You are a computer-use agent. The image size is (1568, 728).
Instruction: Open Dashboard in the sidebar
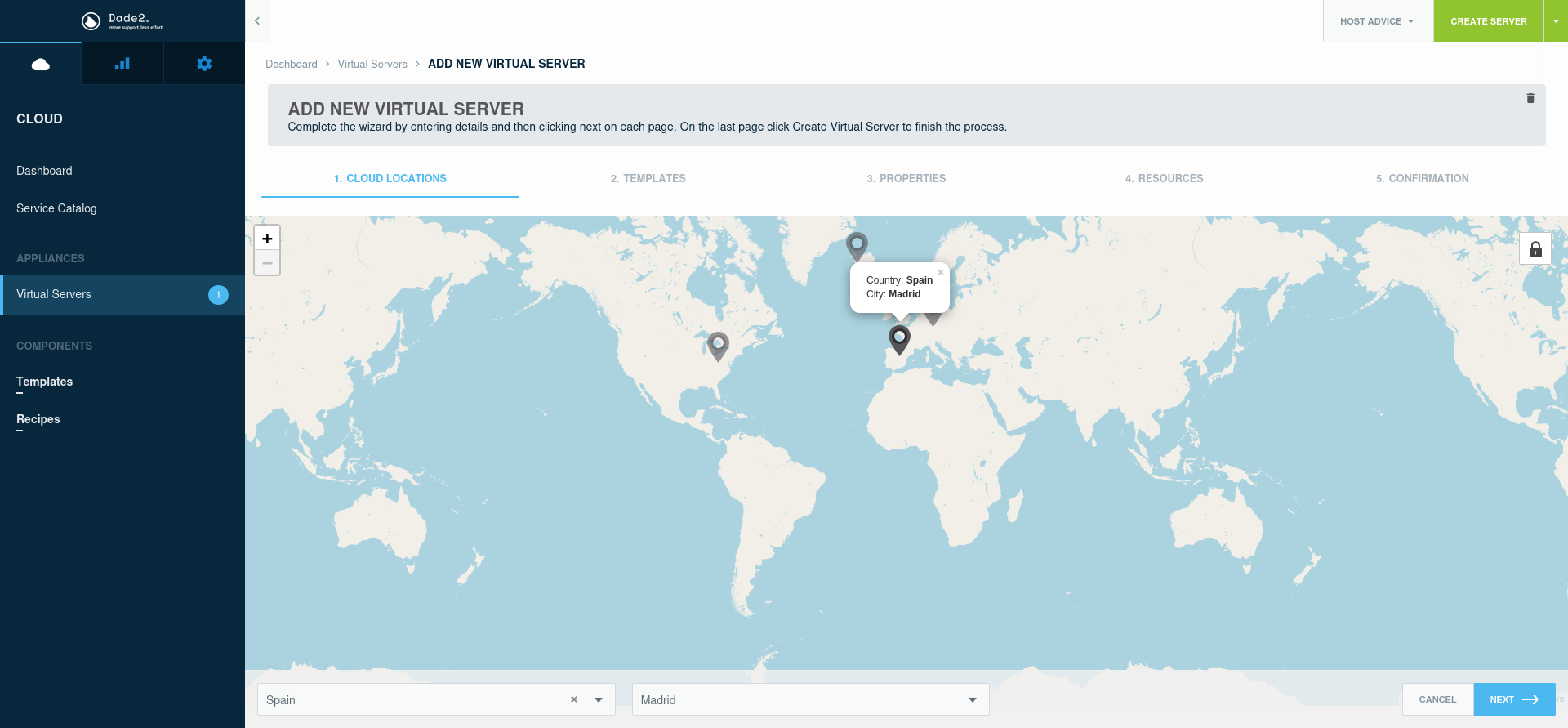[44, 171]
